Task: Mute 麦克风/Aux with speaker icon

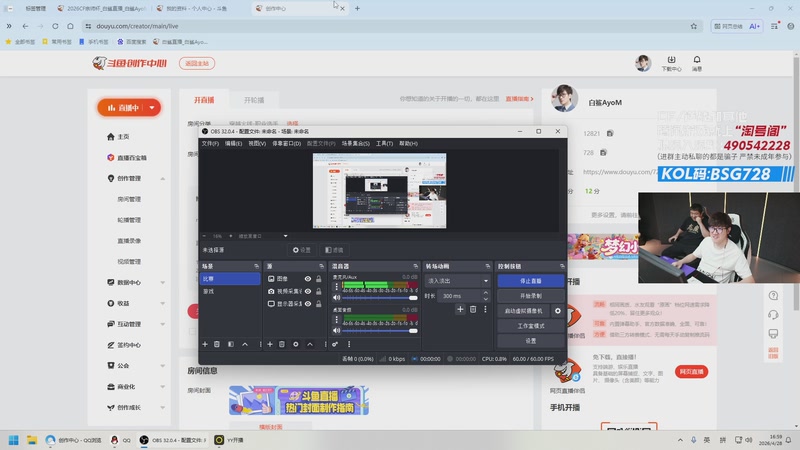Action: 336,297
